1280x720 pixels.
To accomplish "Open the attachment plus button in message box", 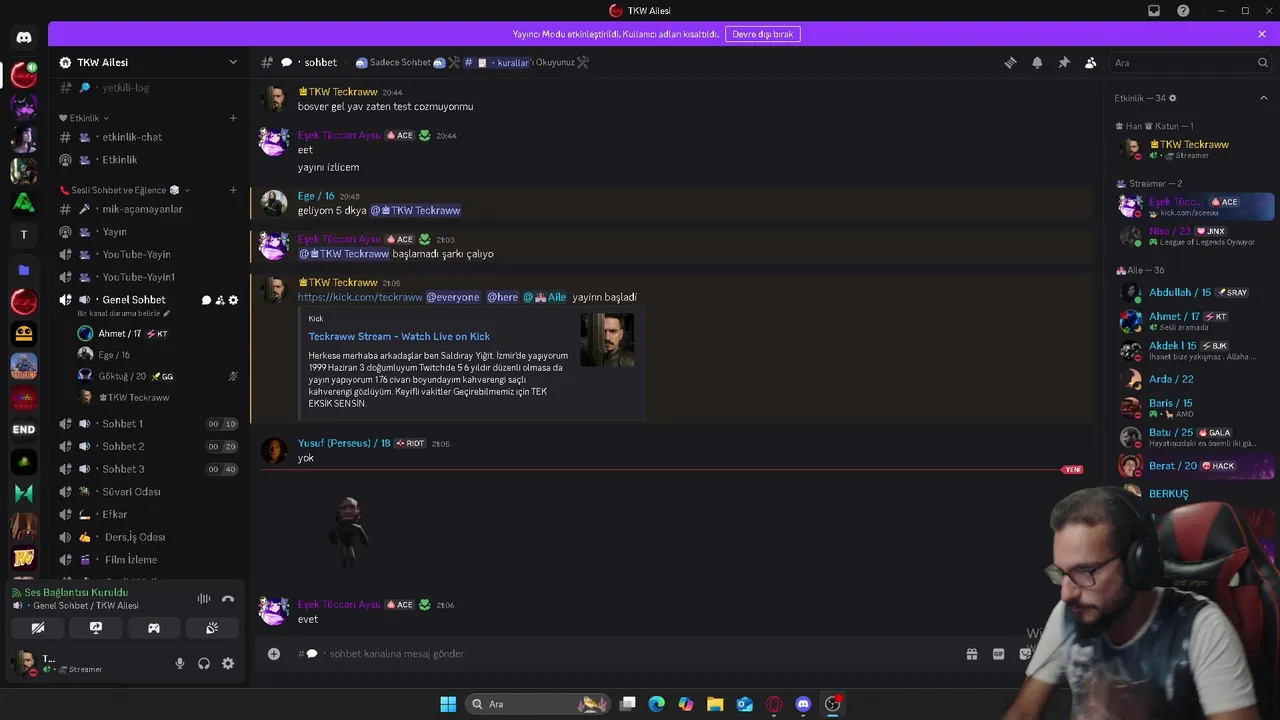I will (274, 654).
